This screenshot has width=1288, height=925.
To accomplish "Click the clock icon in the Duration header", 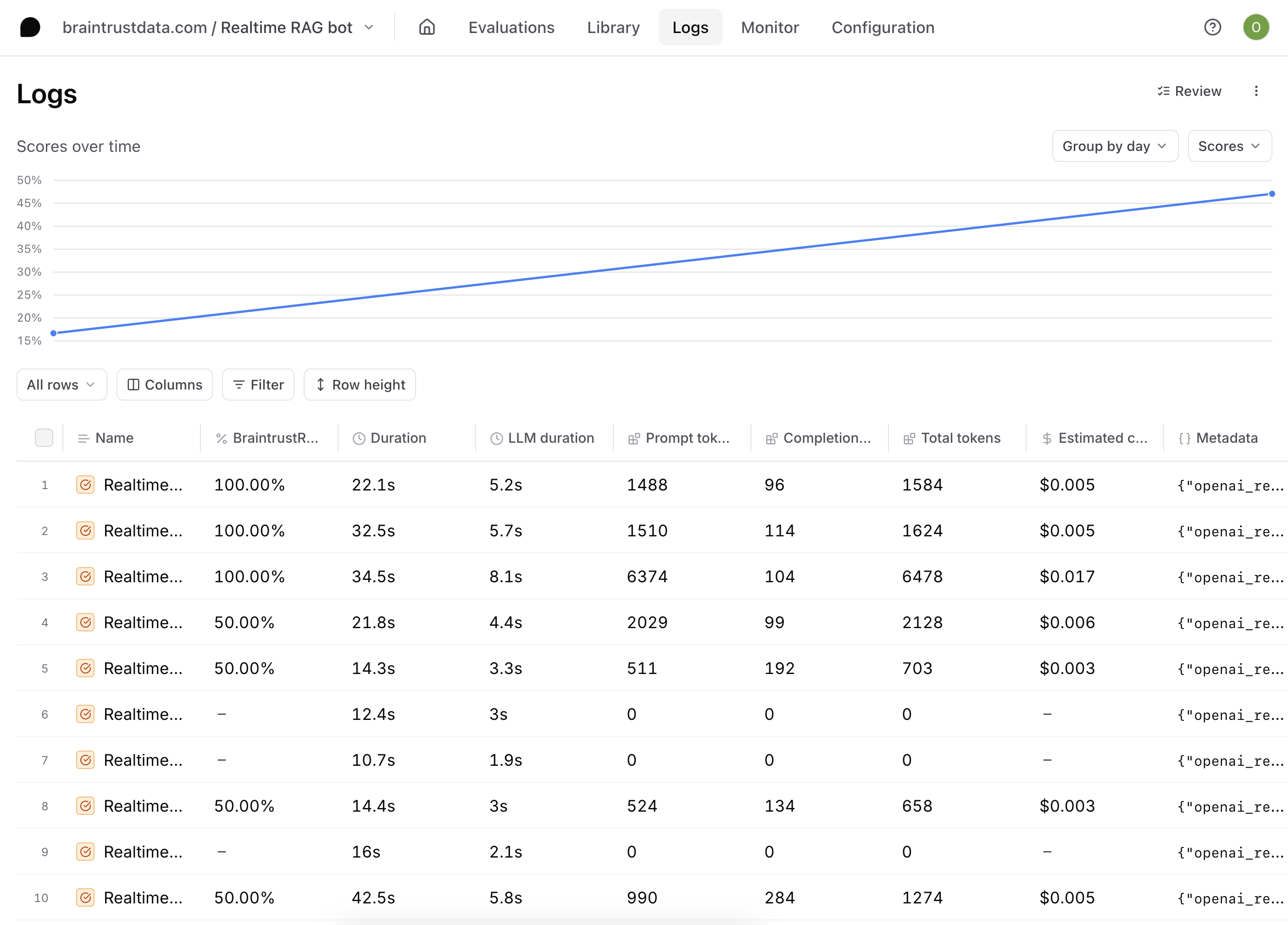I will (358, 438).
